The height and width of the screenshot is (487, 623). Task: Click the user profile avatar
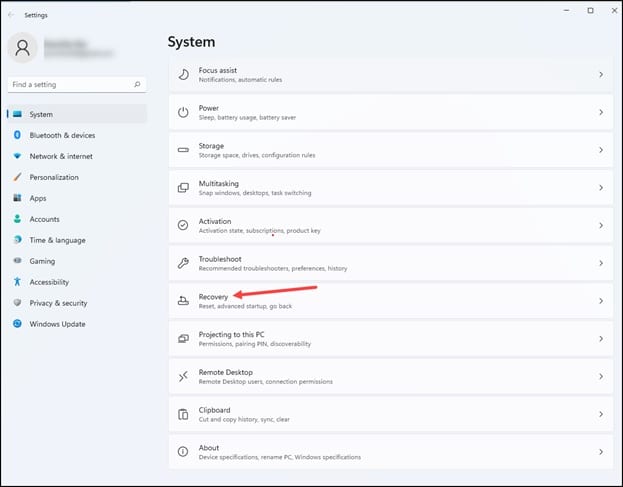(24, 47)
